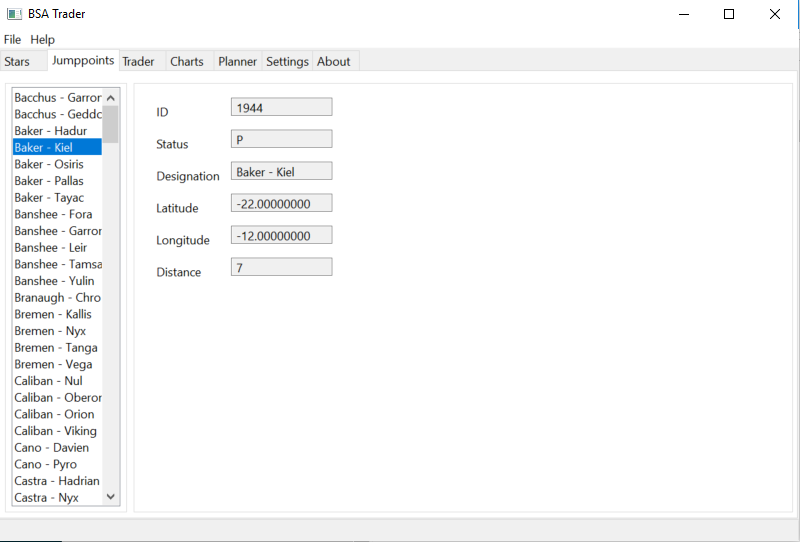Focus the Latitude value field
This screenshot has height=542, width=800.
click(281, 203)
